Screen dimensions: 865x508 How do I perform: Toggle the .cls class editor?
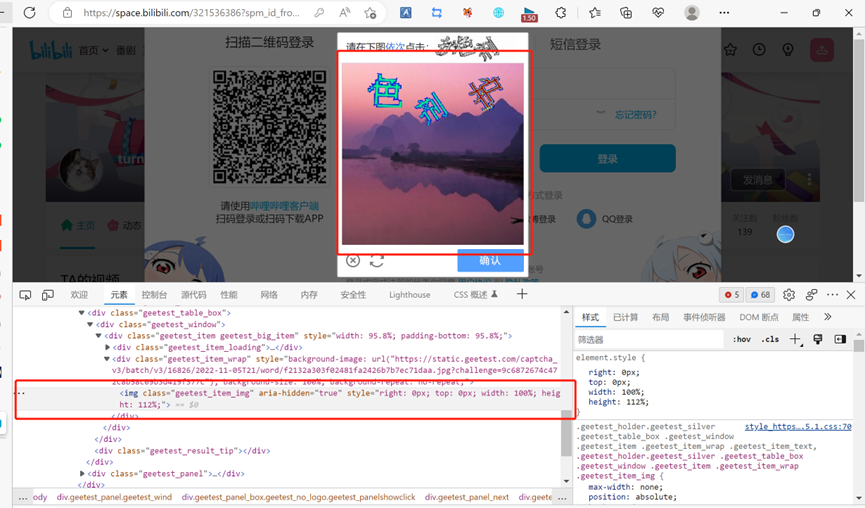click(770, 339)
